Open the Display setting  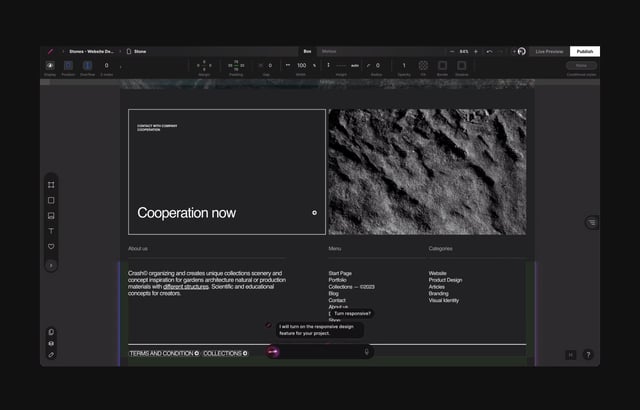point(50,66)
